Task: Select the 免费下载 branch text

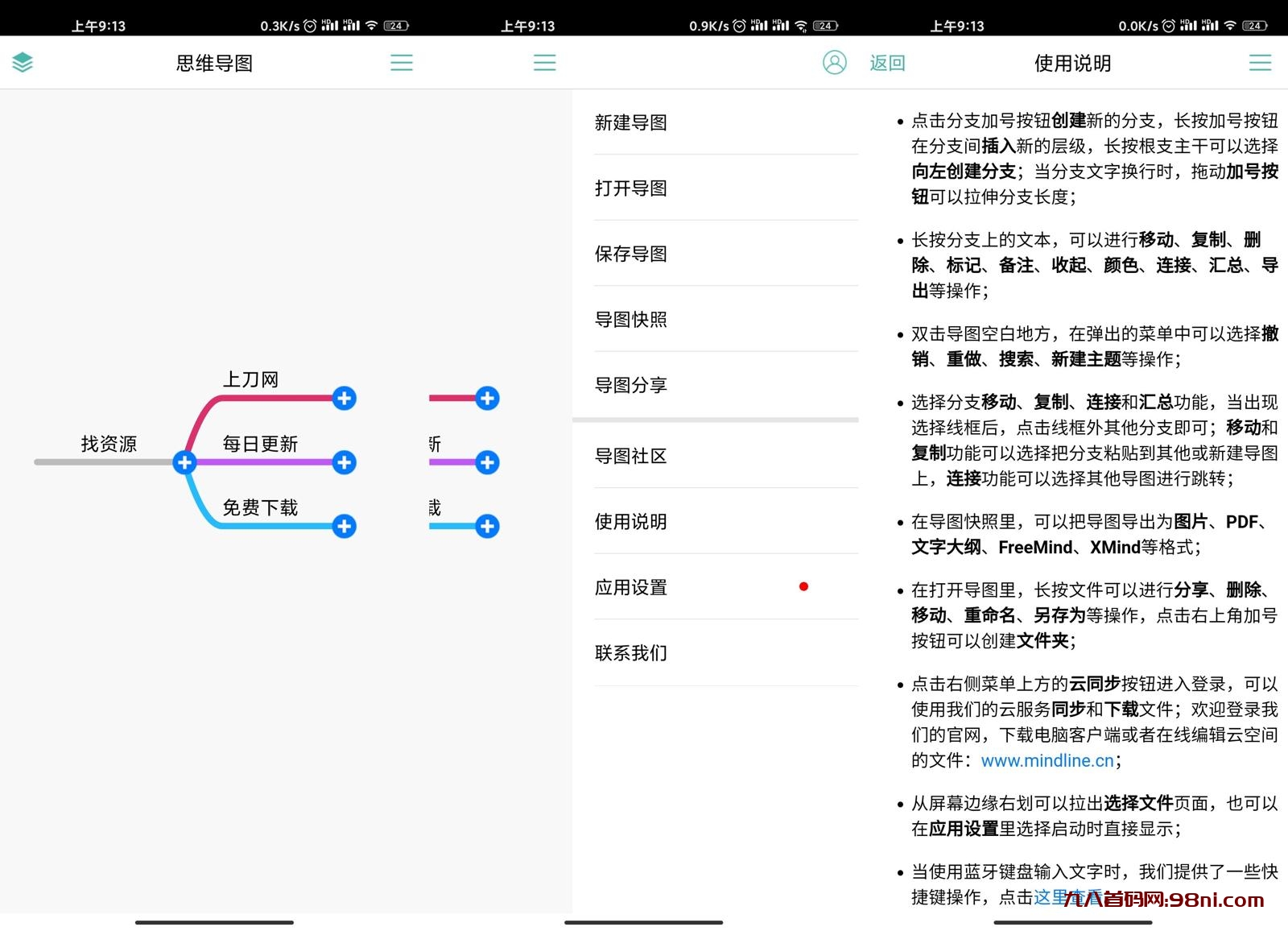Action: 260,507
